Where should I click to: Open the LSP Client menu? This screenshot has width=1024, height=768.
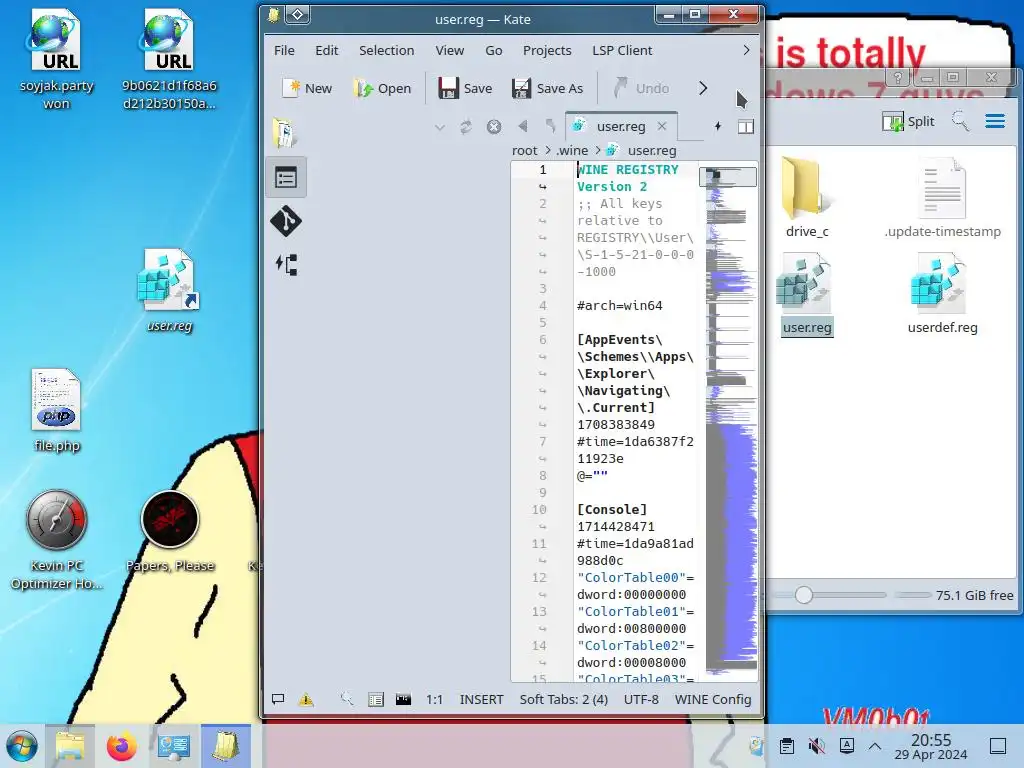(622, 50)
